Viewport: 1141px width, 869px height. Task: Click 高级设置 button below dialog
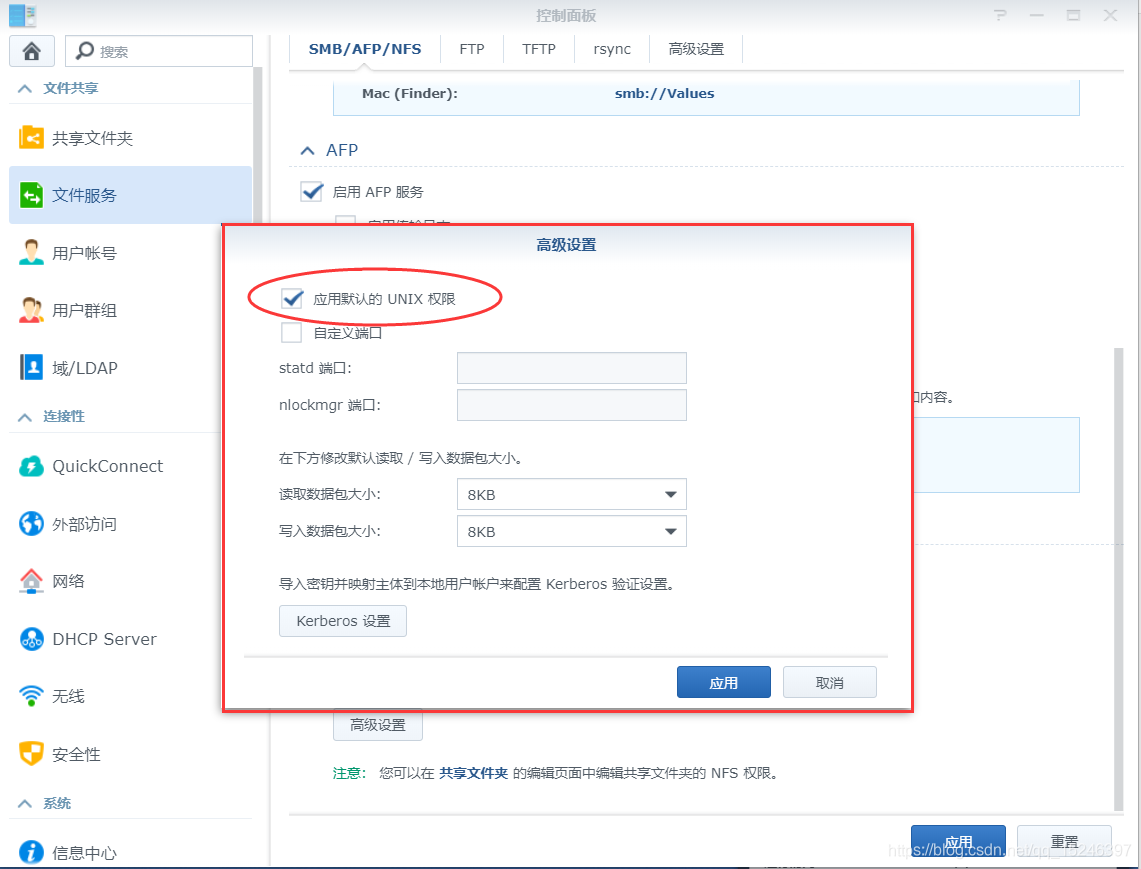click(x=378, y=725)
